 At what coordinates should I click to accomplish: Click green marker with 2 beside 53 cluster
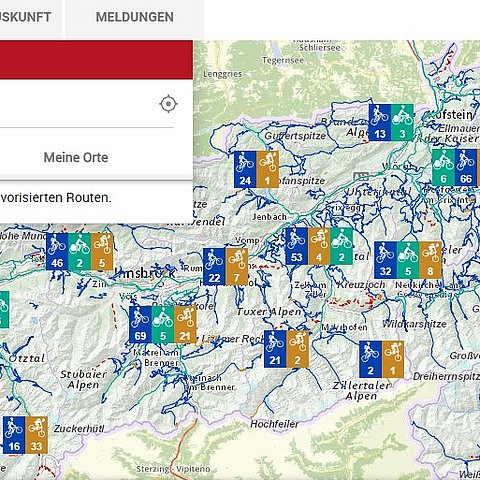tap(341, 246)
